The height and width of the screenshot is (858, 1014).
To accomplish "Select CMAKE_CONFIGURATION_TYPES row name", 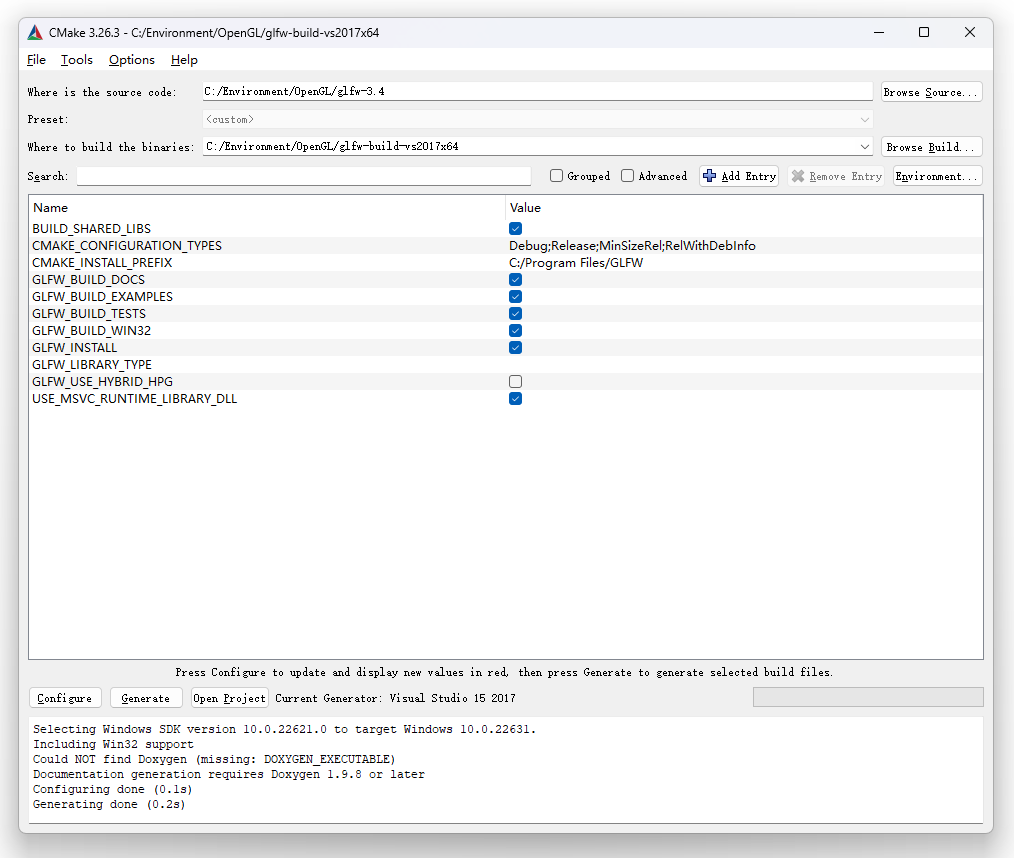I will coord(127,246).
